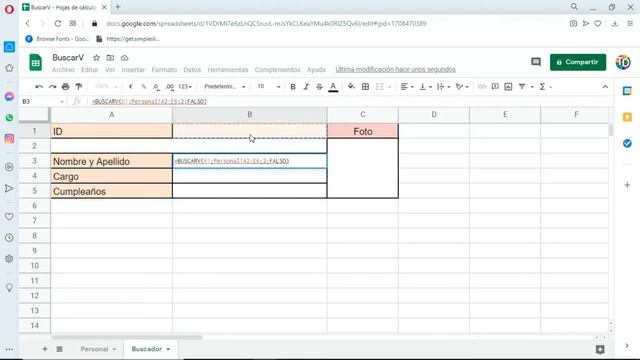Collapse the toolbar with chevron up

click(x=605, y=87)
